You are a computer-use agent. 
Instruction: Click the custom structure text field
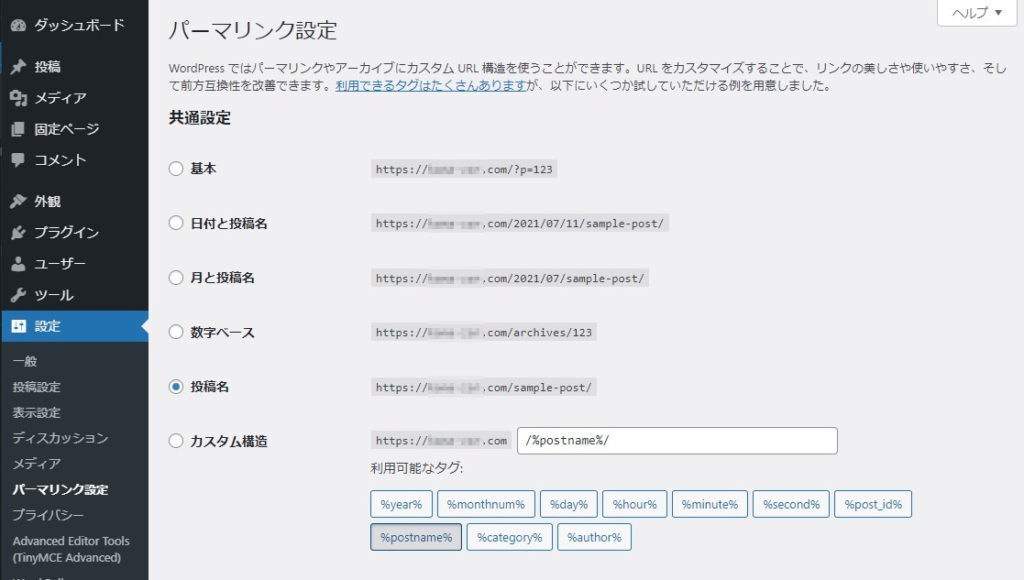pyautogui.click(x=676, y=441)
